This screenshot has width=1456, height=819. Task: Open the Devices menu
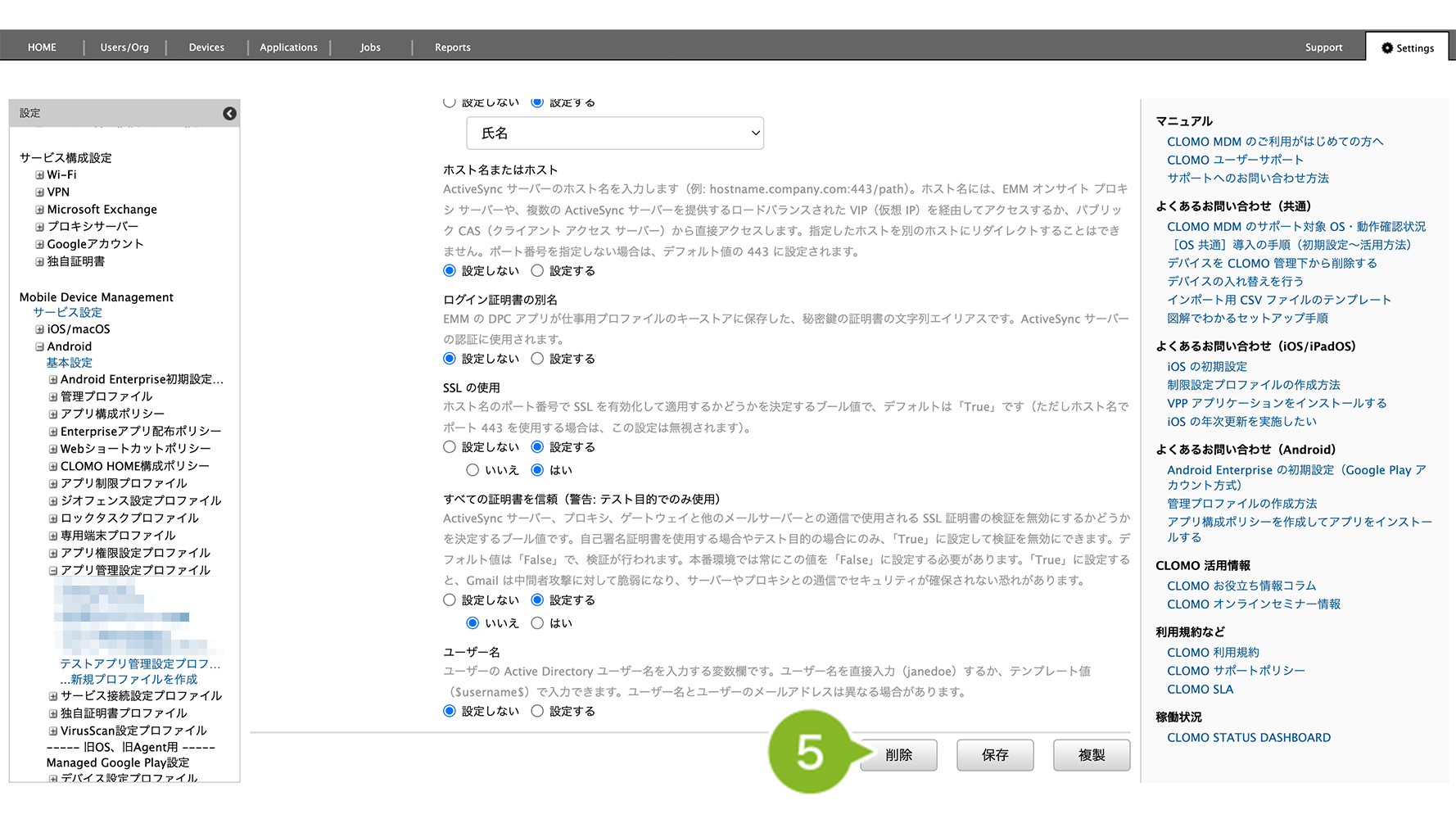click(x=206, y=48)
